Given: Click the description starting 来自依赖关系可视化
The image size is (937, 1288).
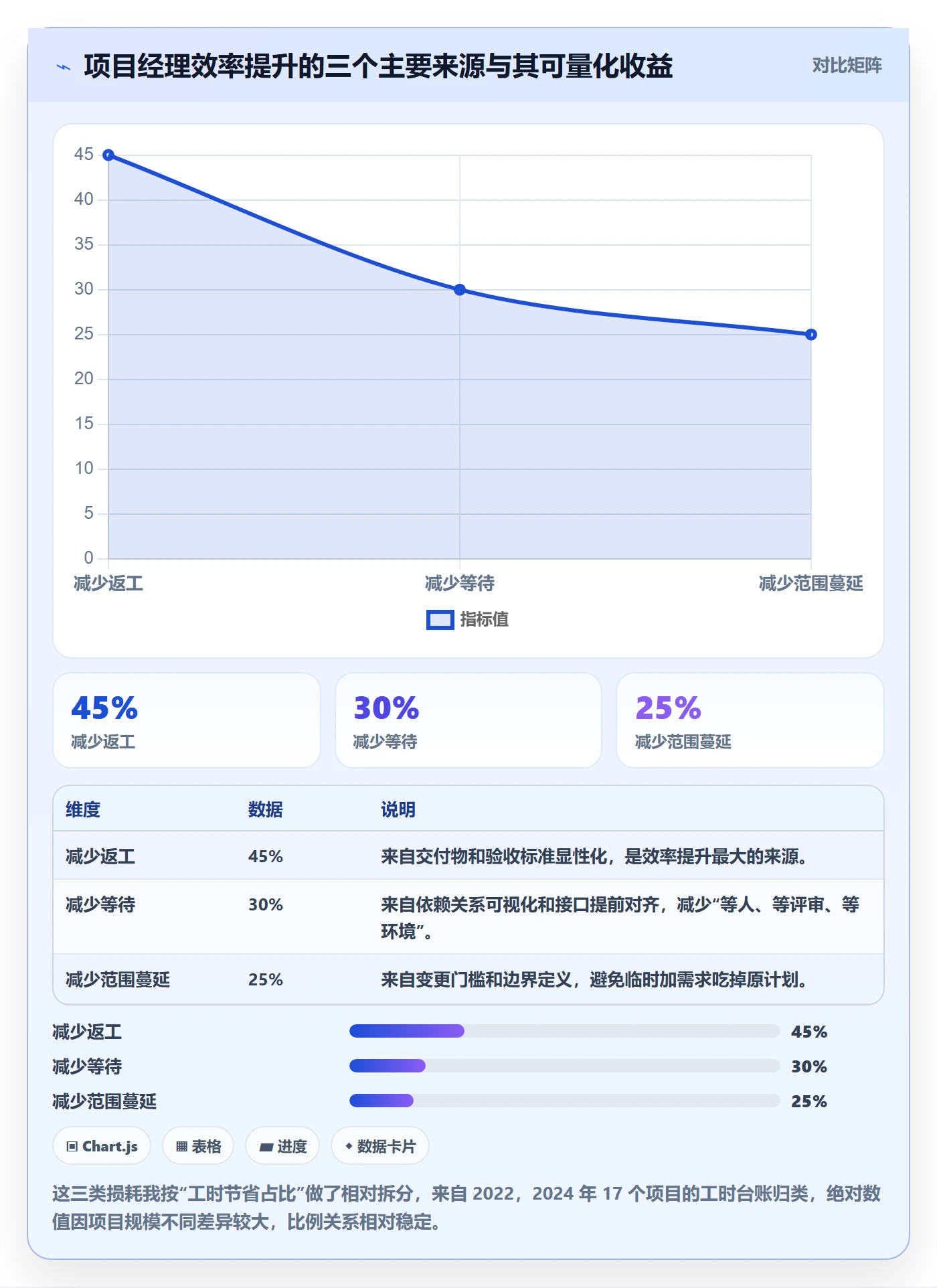Looking at the screenshot, I should pos(620,918).
